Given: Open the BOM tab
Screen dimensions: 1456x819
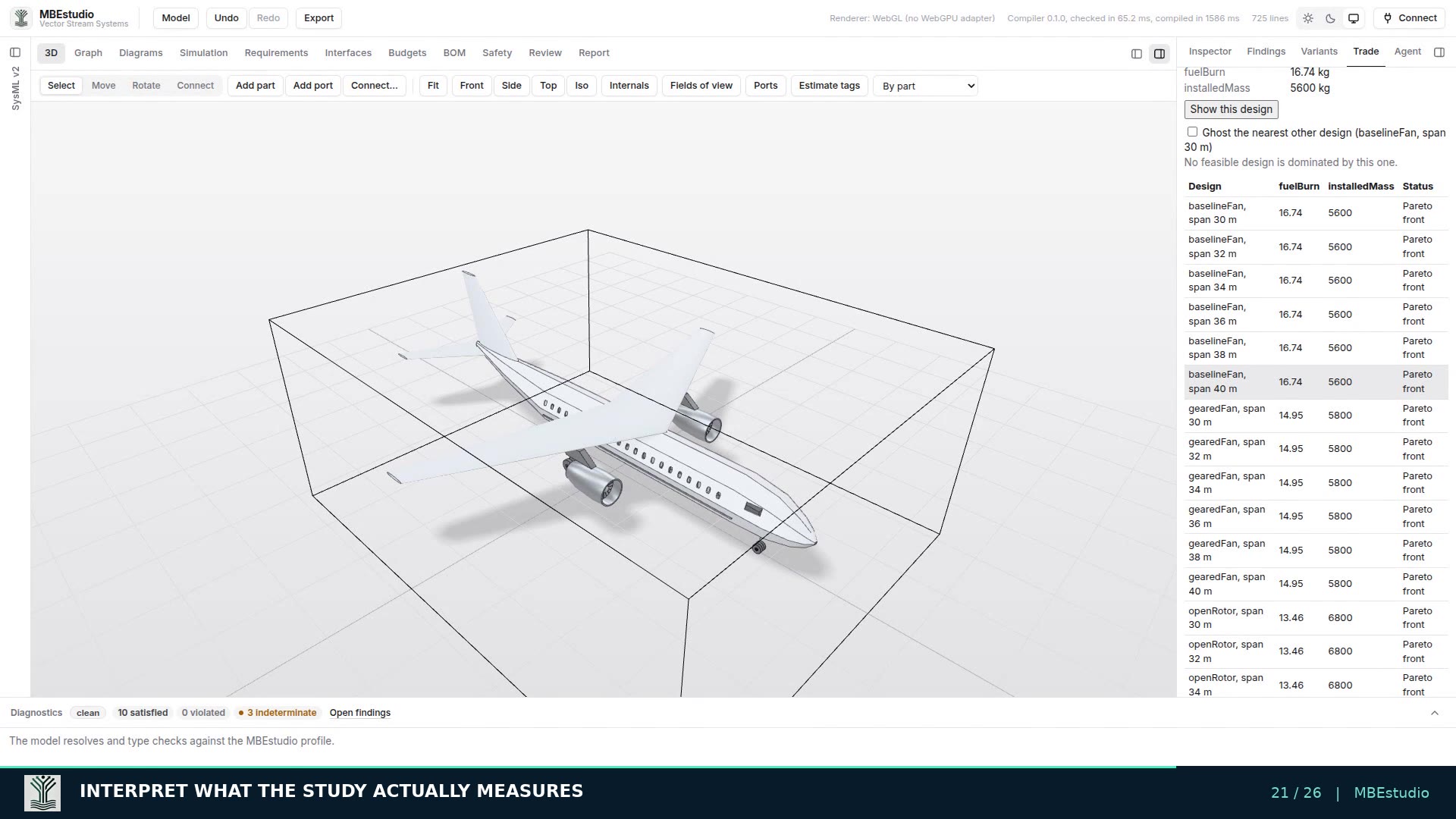Looking at the screenshot, I should click(454, 53).
